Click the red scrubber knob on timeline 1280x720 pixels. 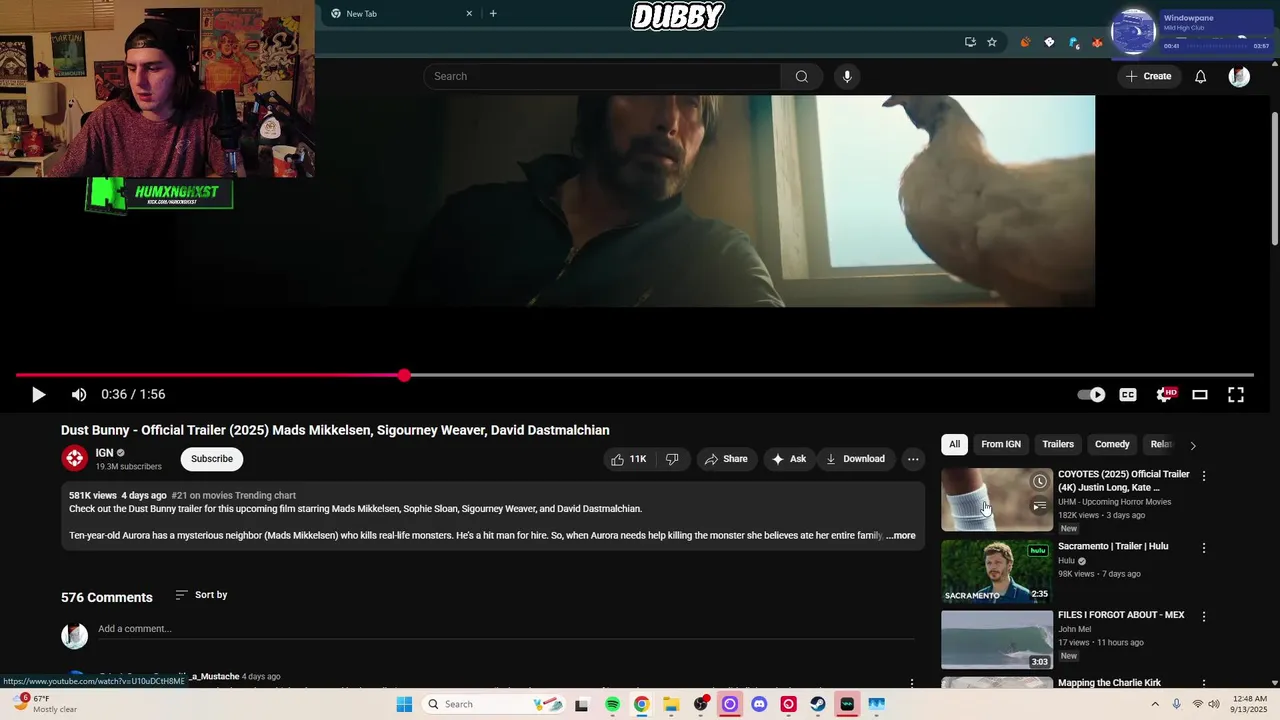click(404, 375)
